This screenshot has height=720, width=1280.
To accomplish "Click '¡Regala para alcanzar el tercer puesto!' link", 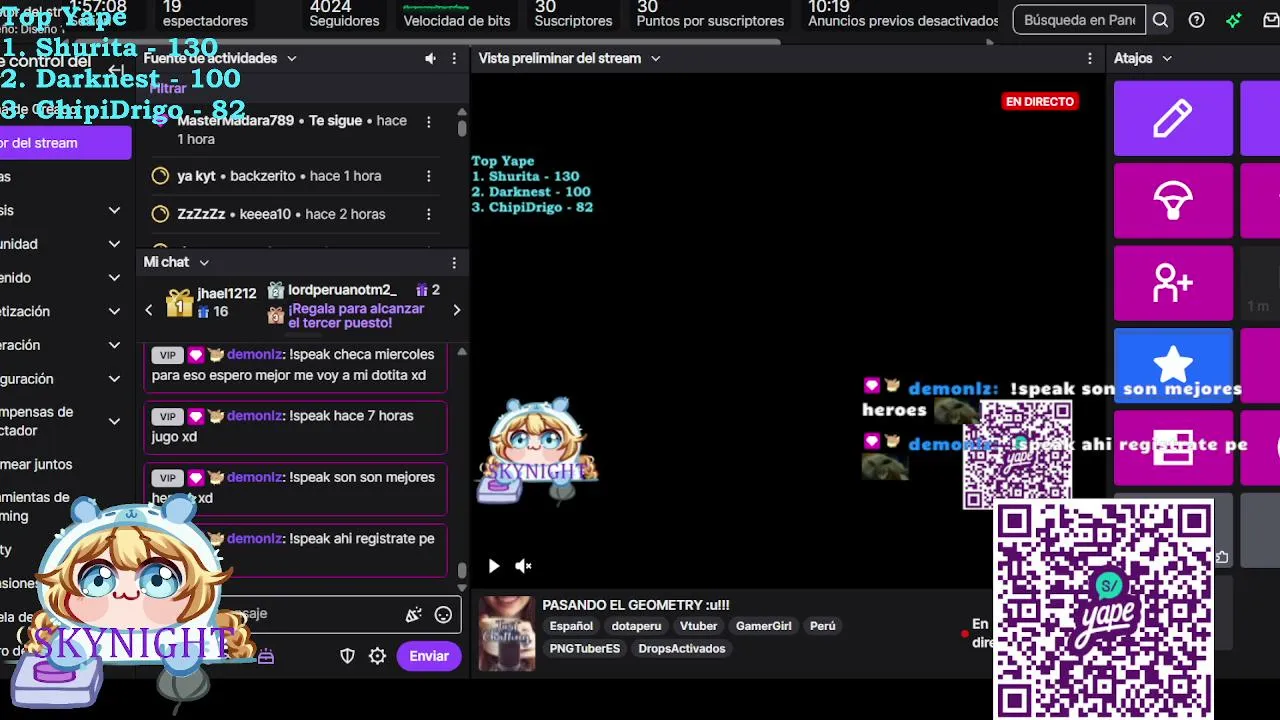I will coord(356,316).
